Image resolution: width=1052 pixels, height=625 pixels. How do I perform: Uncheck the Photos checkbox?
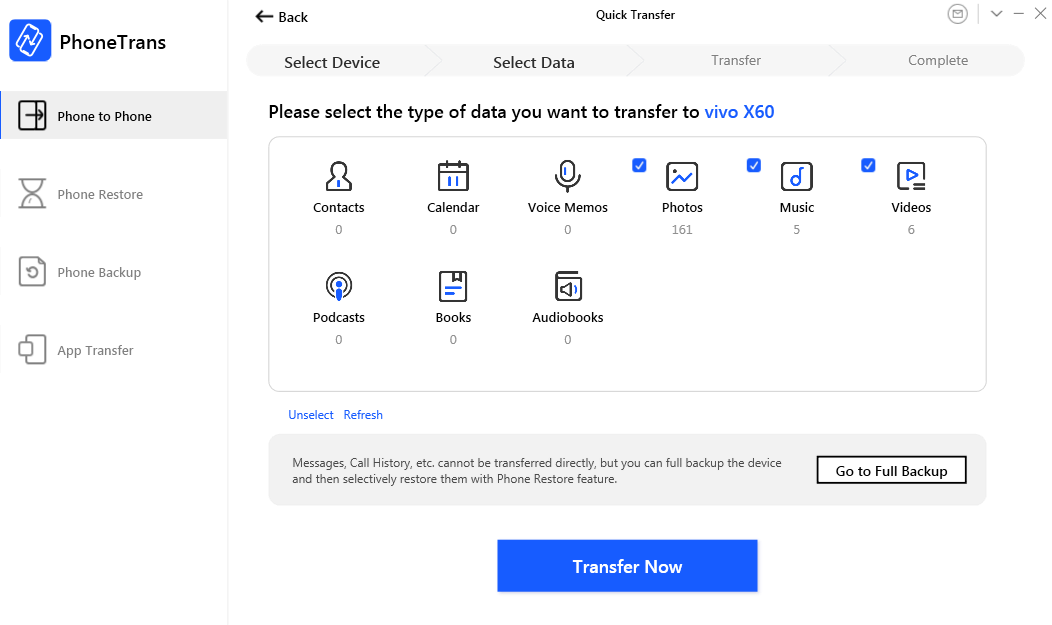[639, 165]
